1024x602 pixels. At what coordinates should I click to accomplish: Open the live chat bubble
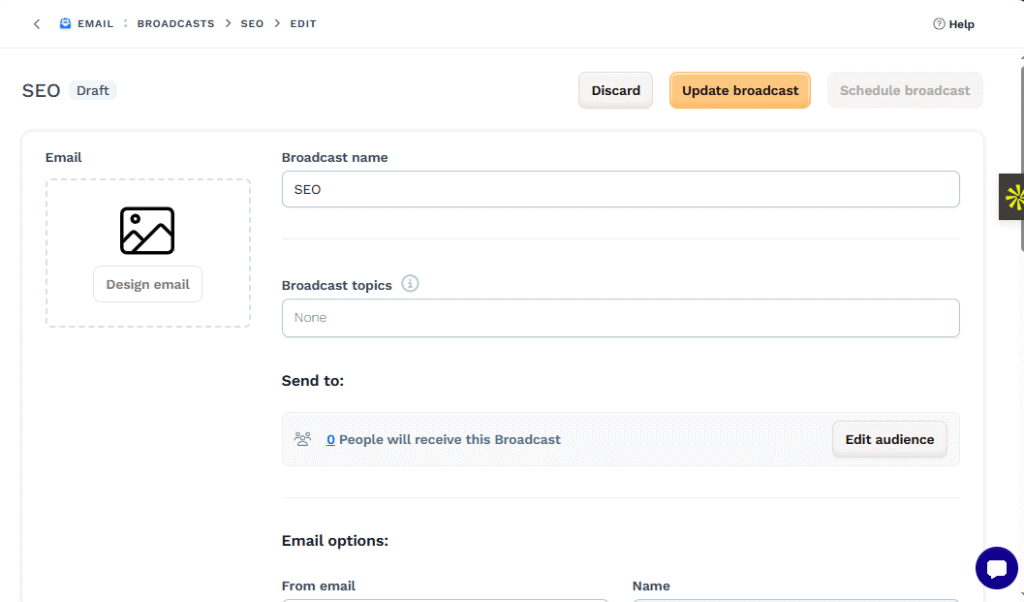[x=997, y=568]
